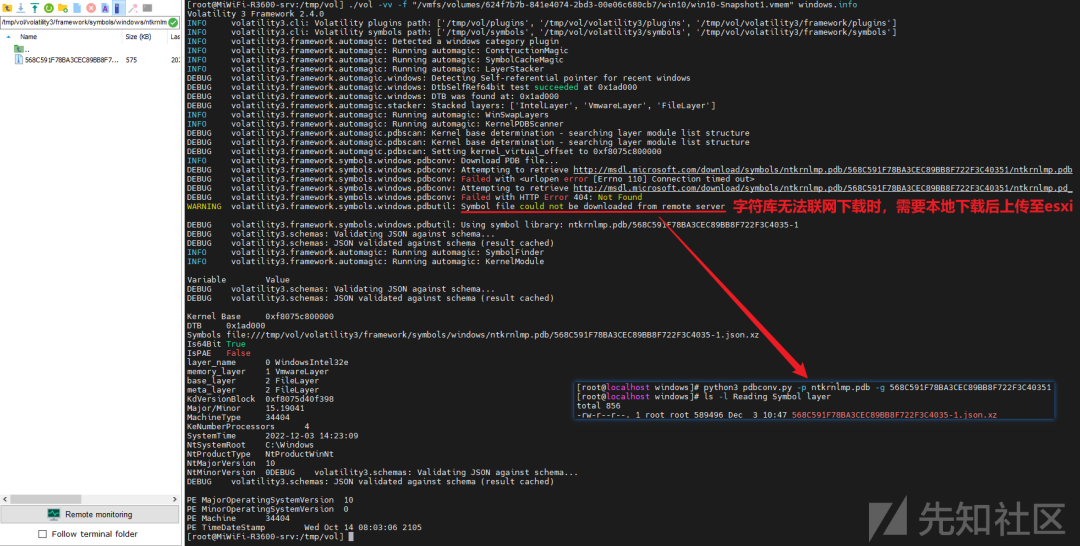Click the SFTP remote path input field
Viewport: 1080px width, 546px height.
pyautogui.click(x=84, y=22)
